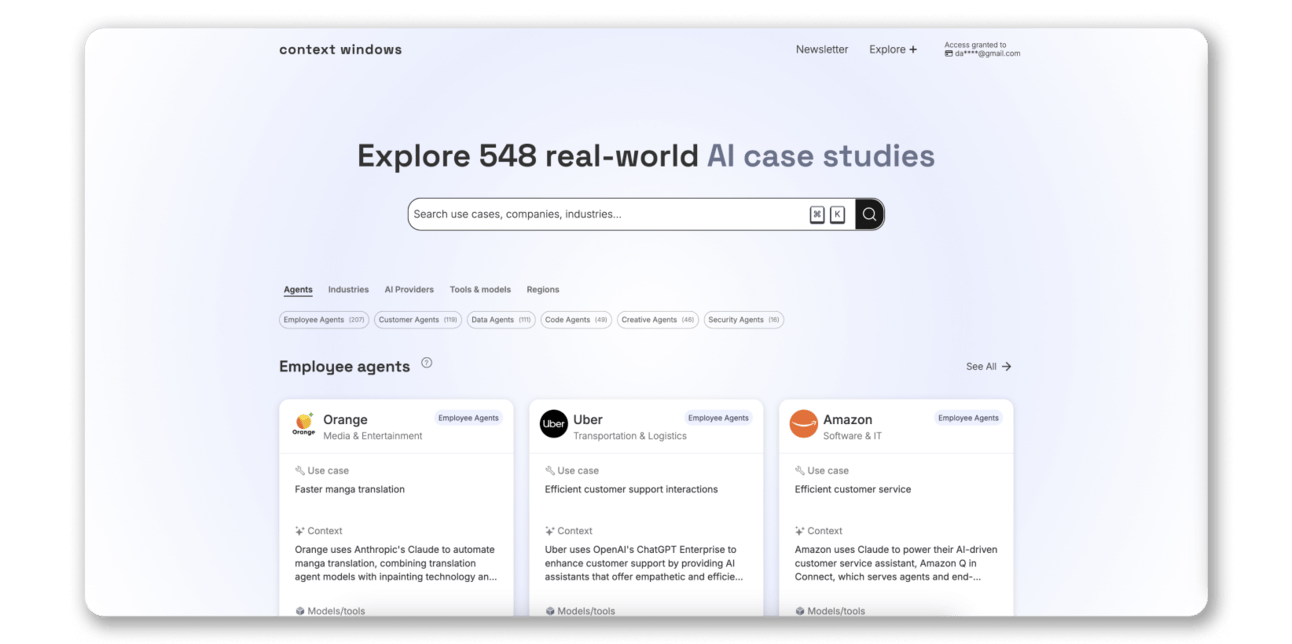Open the Newsletter link
1292x644 pixels.
tap(822, 49)
